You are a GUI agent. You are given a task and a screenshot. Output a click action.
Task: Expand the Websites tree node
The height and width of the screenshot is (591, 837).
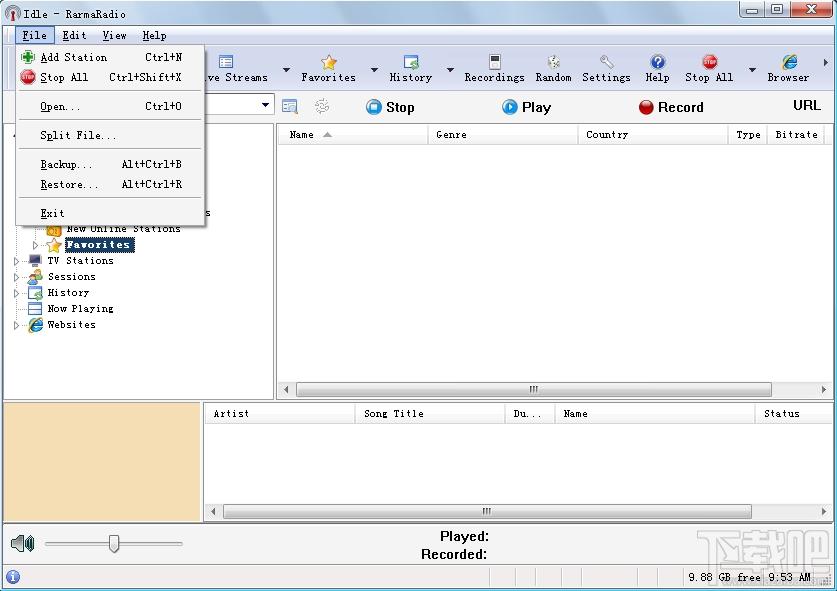pyautogui.click(x=16, y=325)
